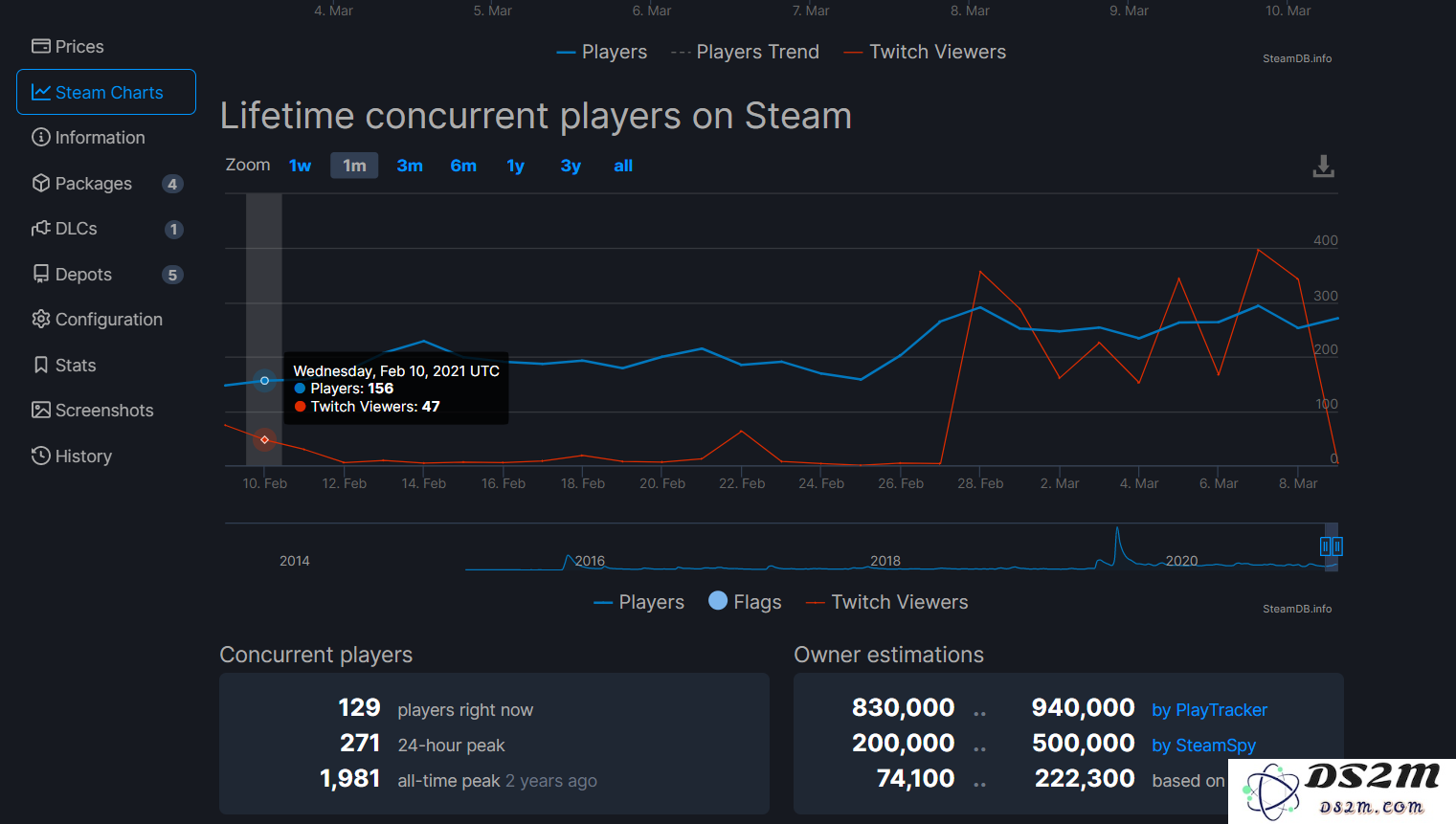
Task: Click the 1,981 all-time peak value
Action: 350,779
